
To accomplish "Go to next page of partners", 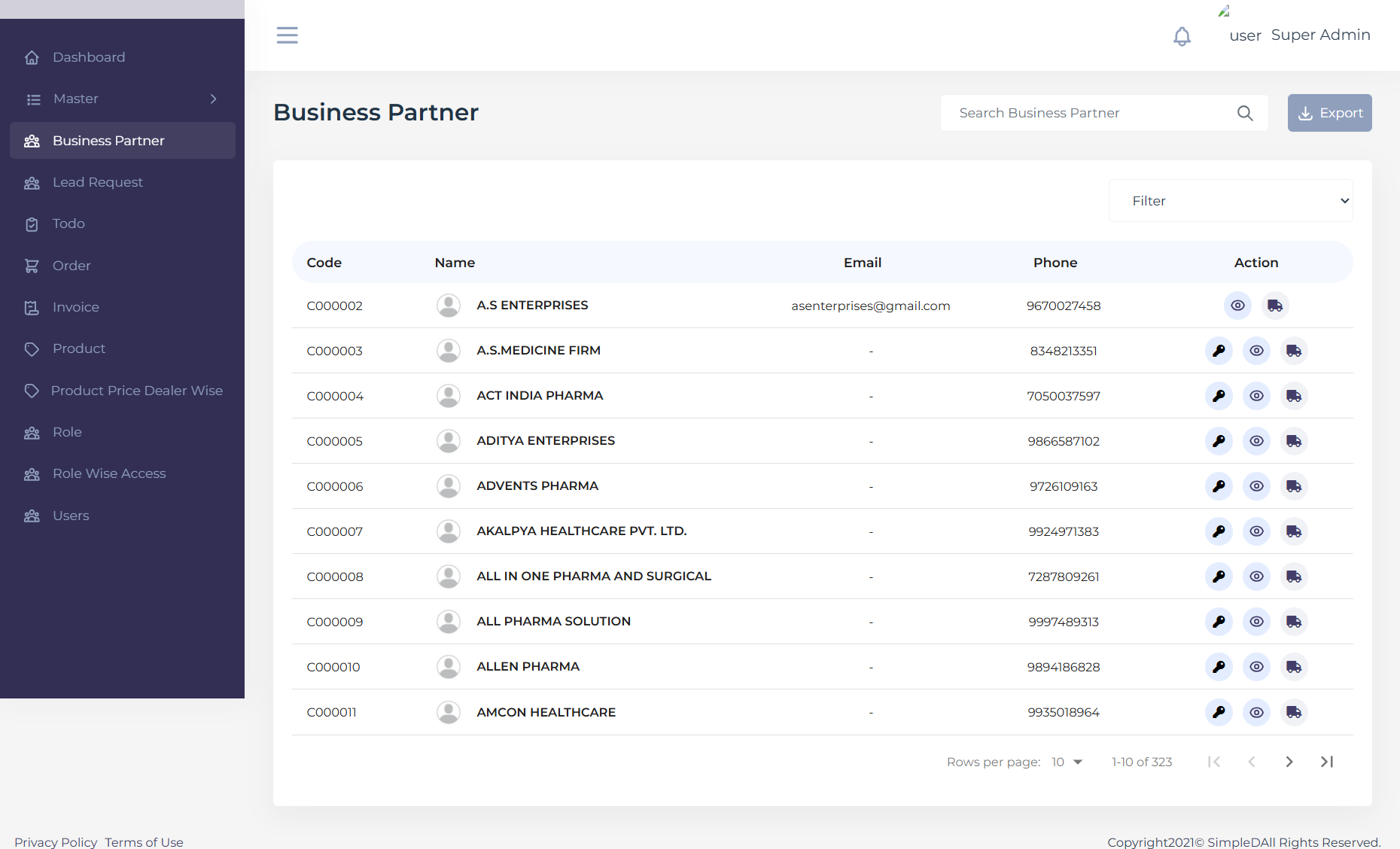I will click(x=1289, y=762).
